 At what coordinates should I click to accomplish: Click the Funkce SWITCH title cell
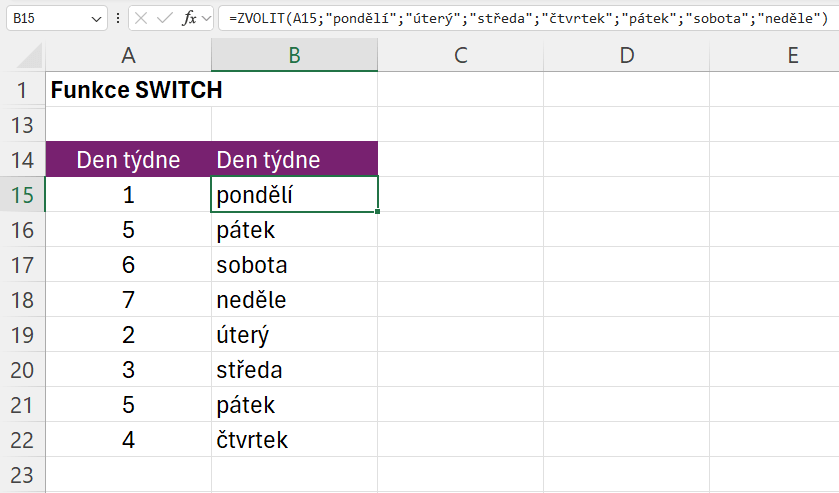coord(136,90)
